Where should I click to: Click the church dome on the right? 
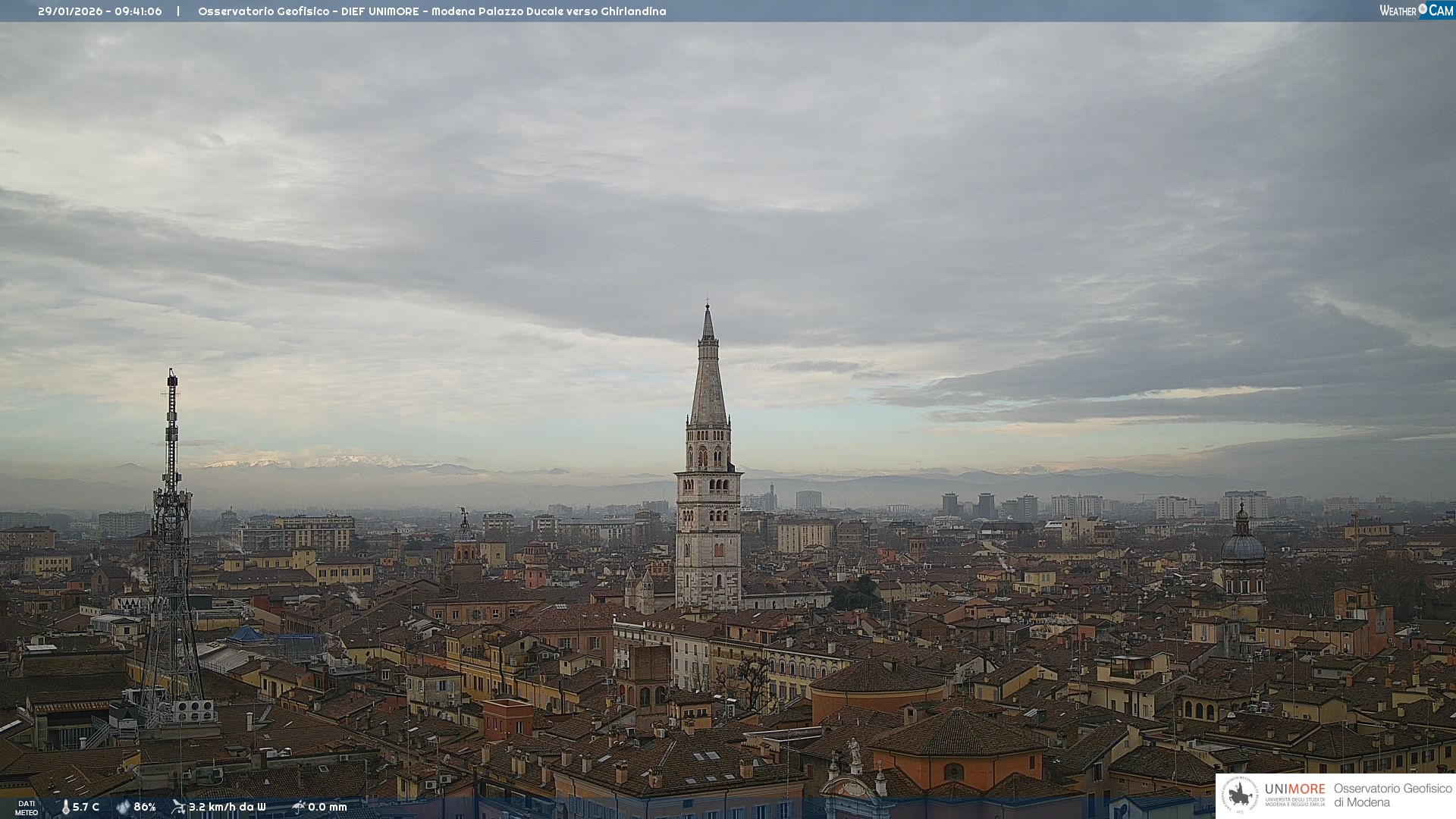tap(1242, 546)
